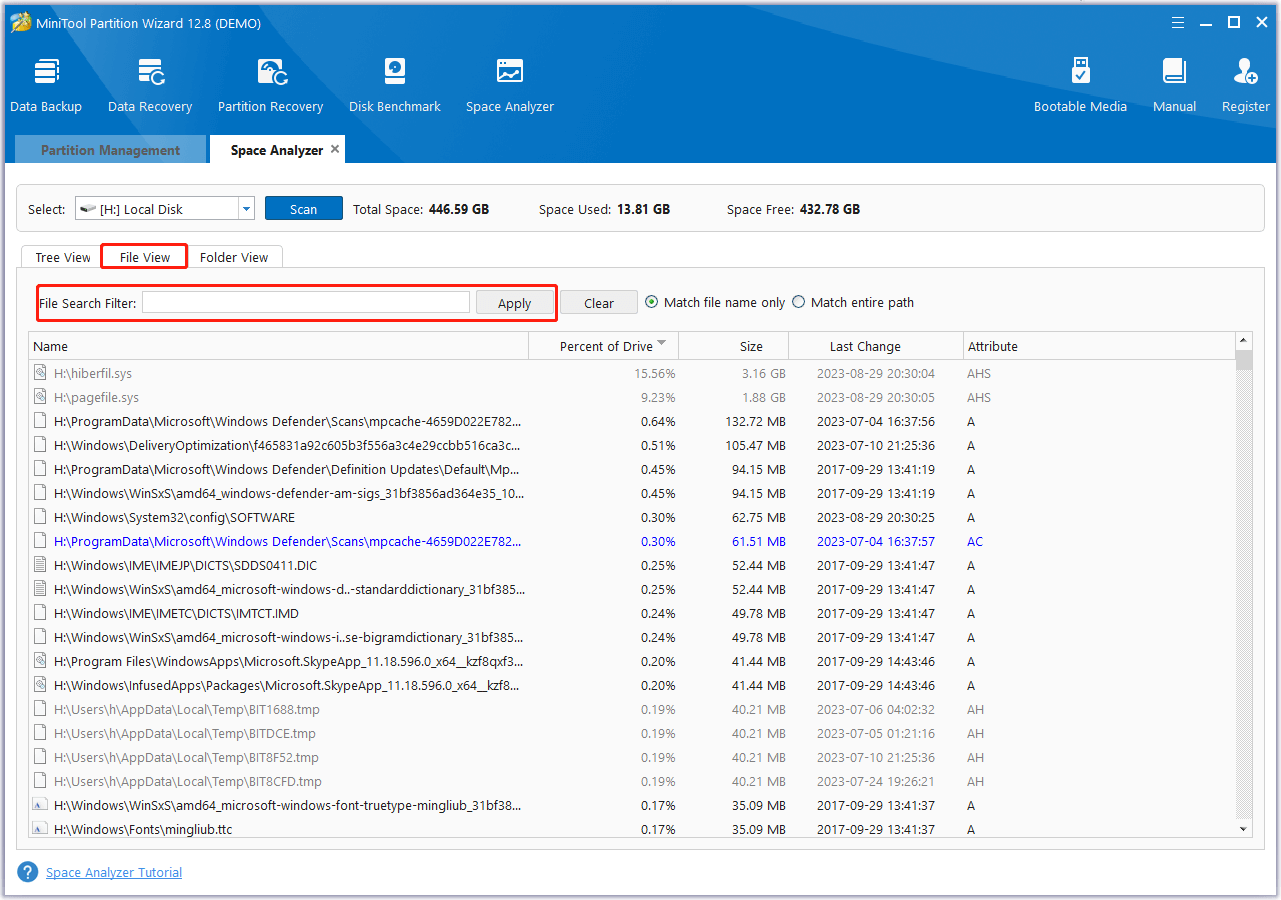Select the Definition Updates file row
The width and height of the screenshot is (1281, 900).
(632, 469)
